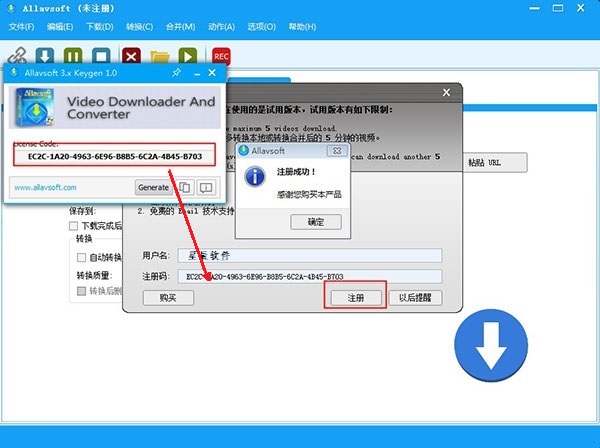This screenshot has height=448, width=600.
Task: Click the blue download toolbar icon
Action: click(x=45, y=56)
